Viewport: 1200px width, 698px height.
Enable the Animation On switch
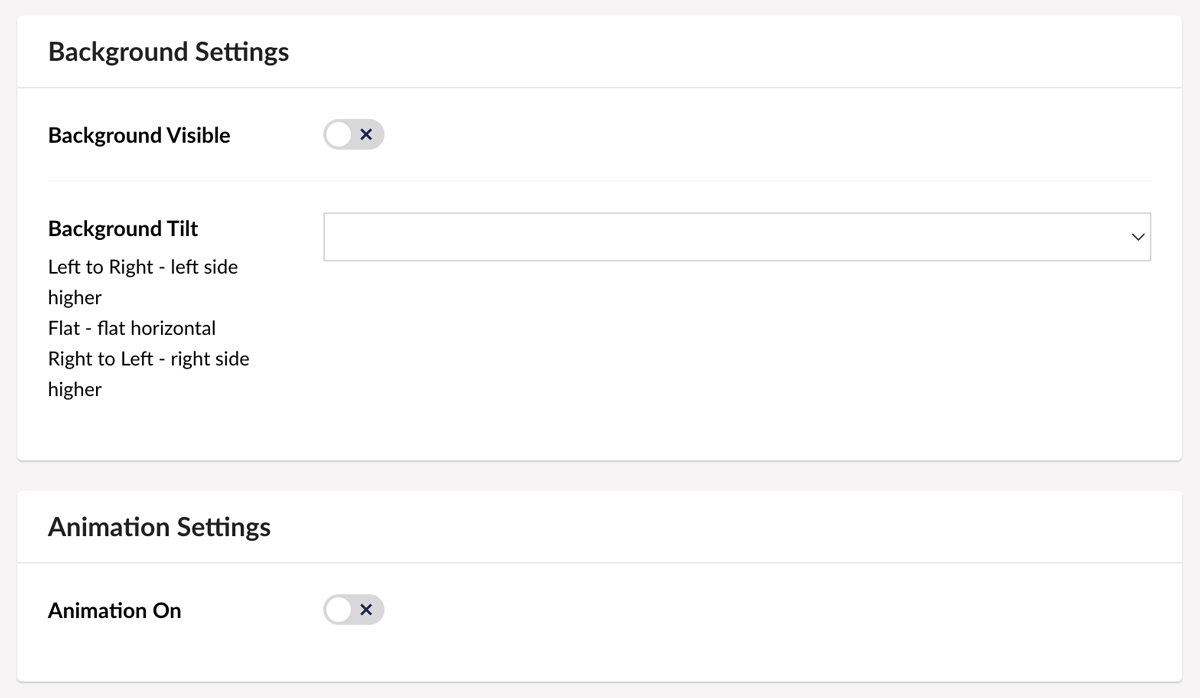point(354,610)
